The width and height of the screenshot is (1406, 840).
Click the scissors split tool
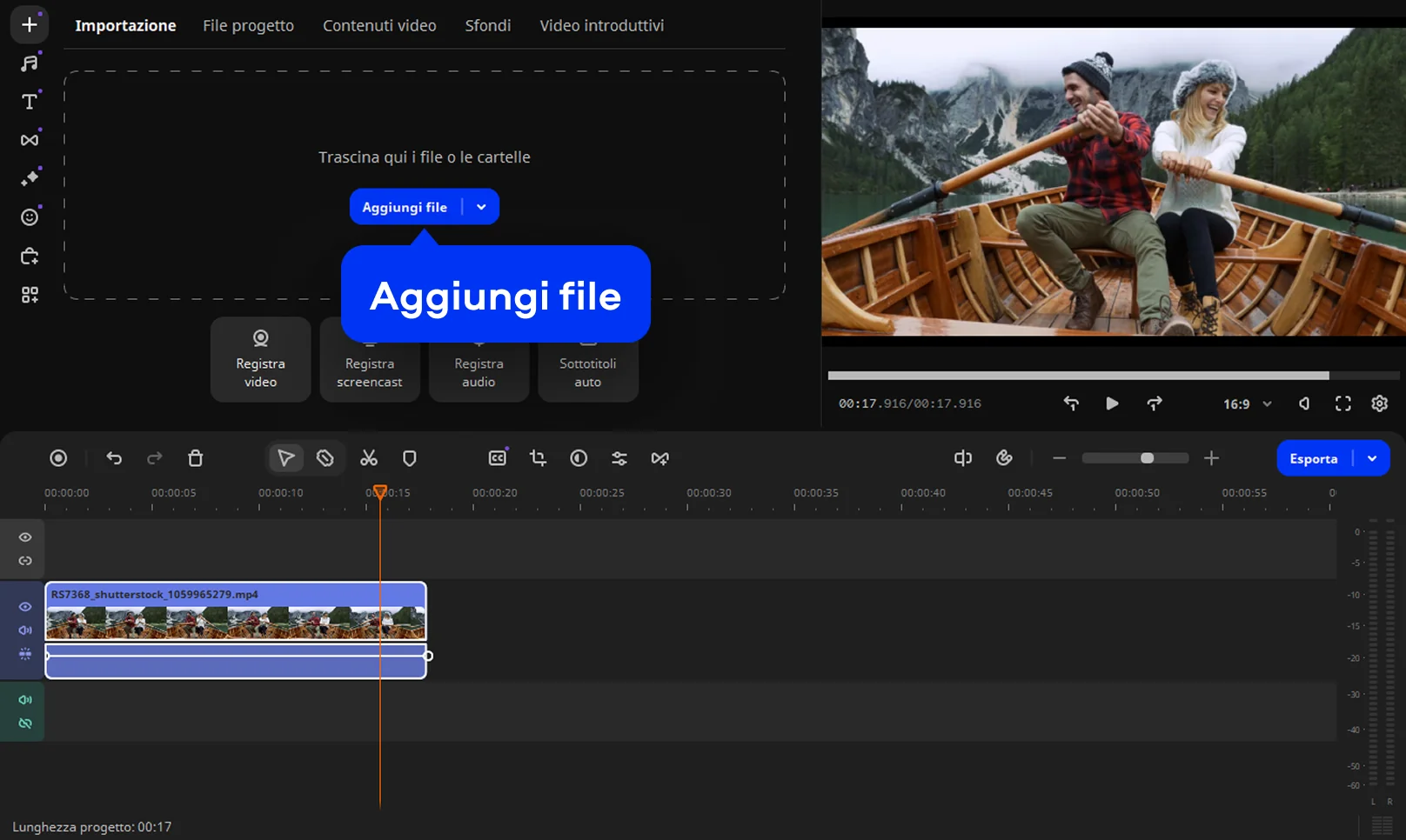(369, 458)
